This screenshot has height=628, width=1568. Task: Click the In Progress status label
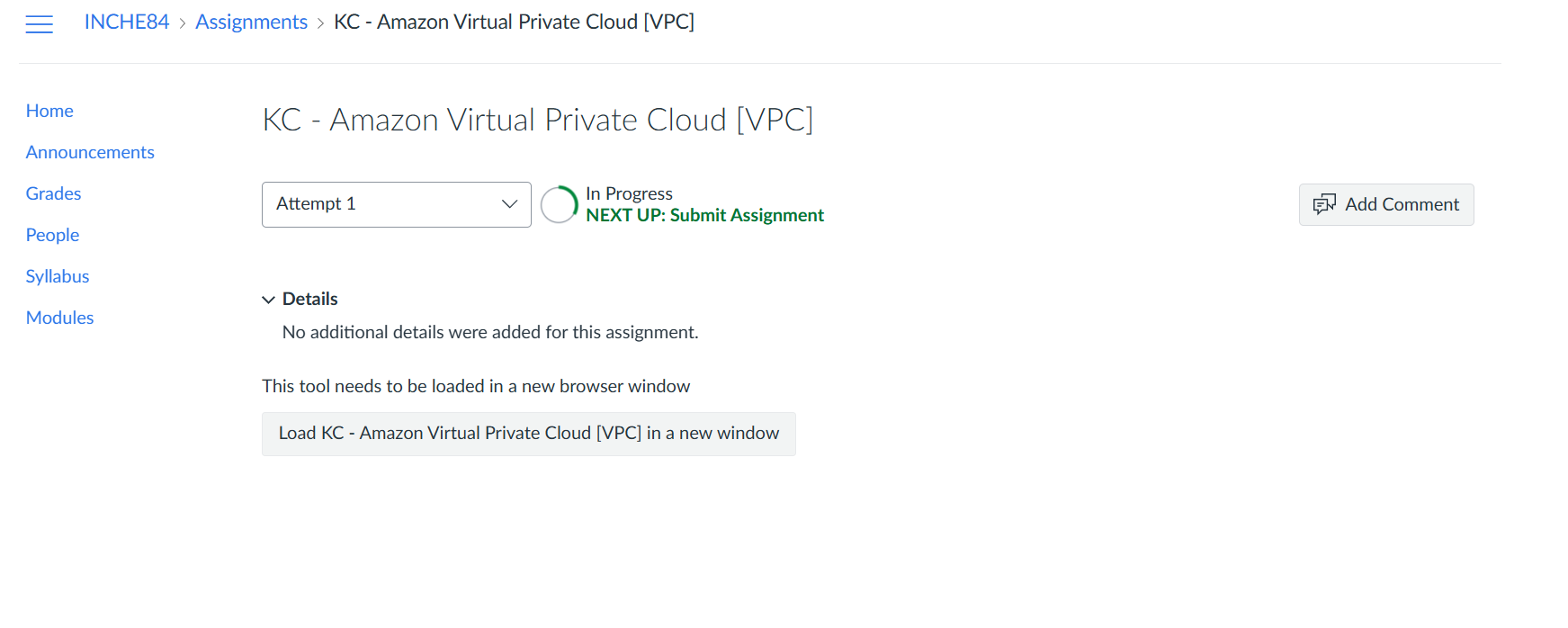pos(629,193)
